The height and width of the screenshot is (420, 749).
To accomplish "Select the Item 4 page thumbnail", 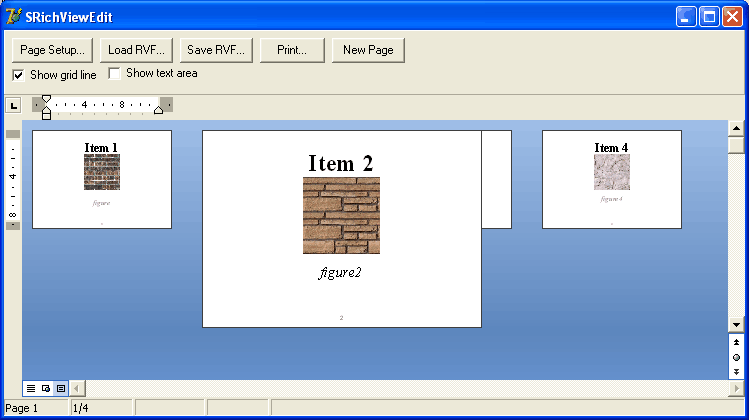I will [x=611, y=179].
